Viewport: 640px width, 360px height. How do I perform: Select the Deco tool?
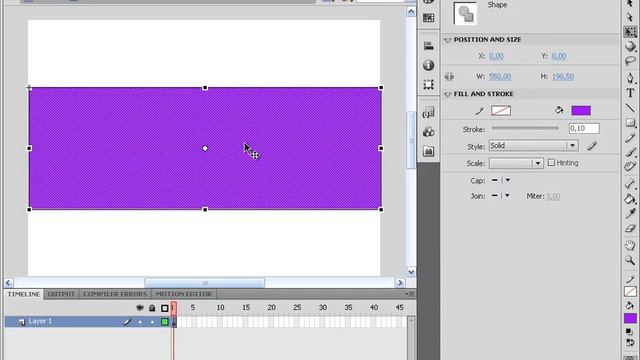pos(630,167)
